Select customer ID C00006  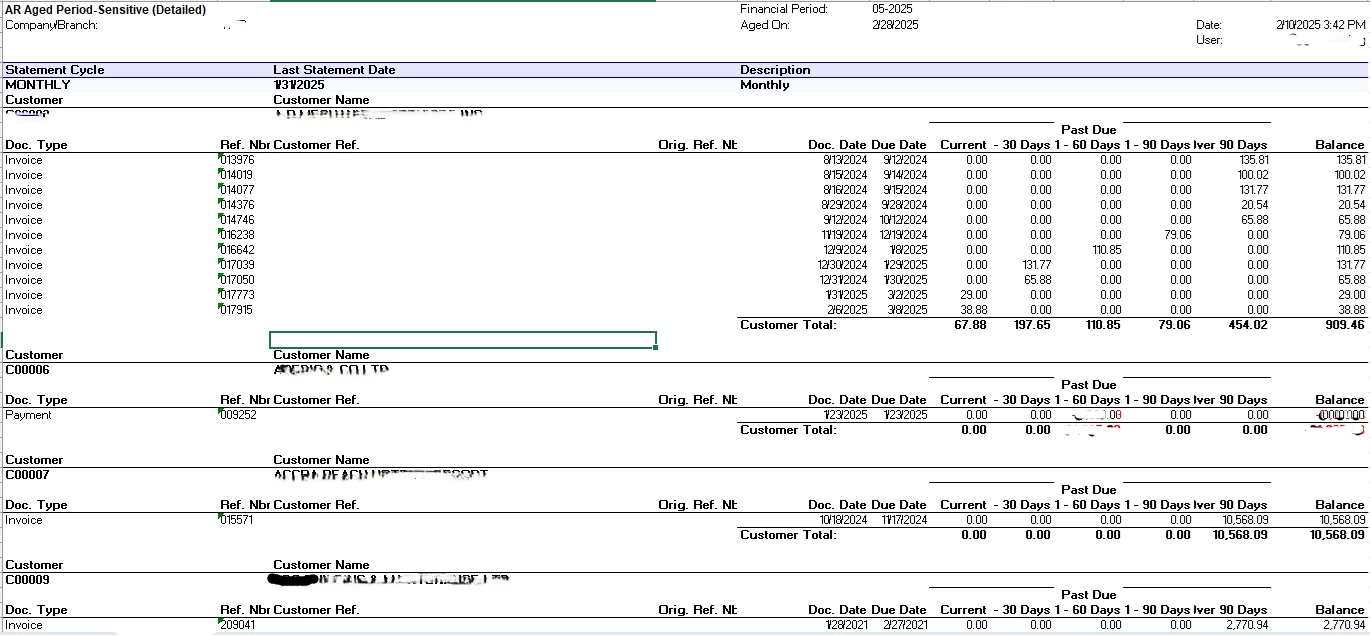pyautogui.click(x=27, y=370)
